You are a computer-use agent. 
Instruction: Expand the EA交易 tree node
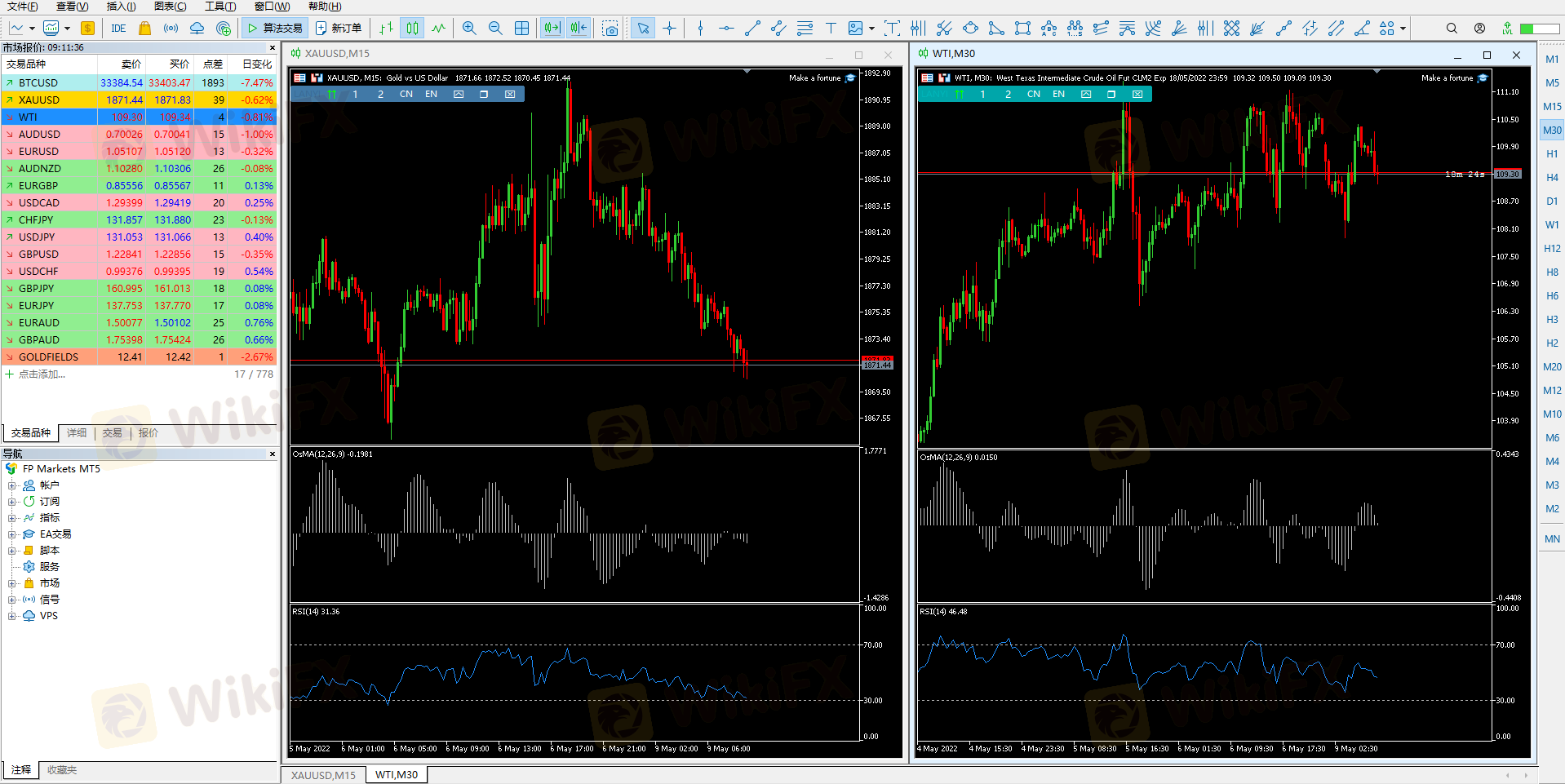[x=12, y=534]
